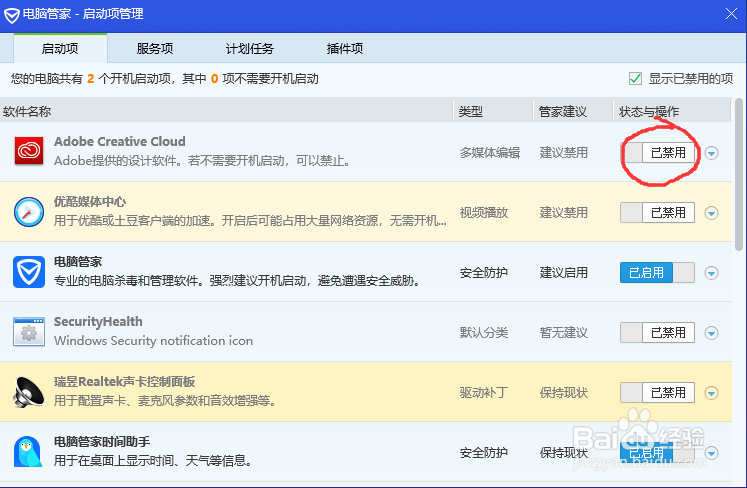Toggle Adobe Creative Cloud startup switch
The height and width of the screenshot is (488, 747).
click(x=657, y=152)
